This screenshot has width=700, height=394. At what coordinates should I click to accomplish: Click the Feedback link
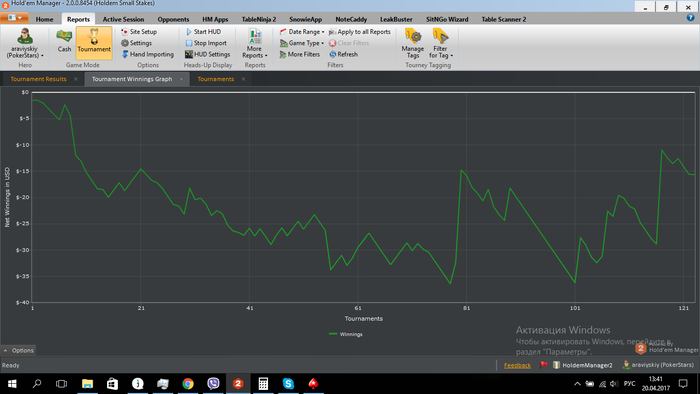tap(517, 365)
